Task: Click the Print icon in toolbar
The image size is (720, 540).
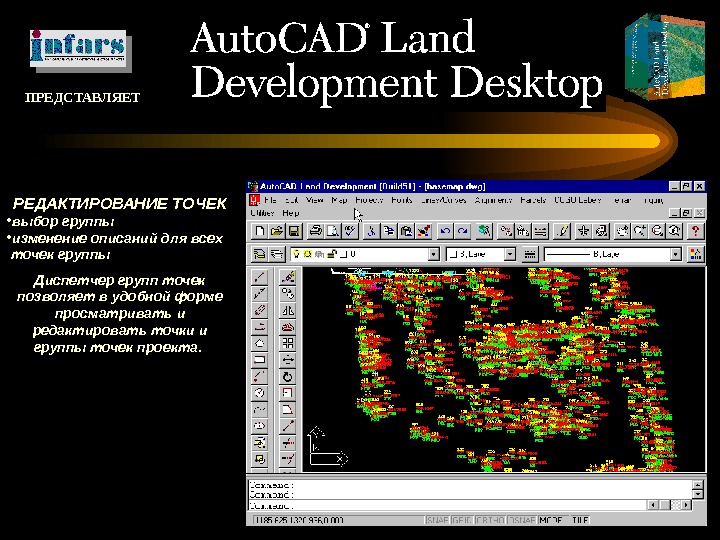Action: point(315,231)
